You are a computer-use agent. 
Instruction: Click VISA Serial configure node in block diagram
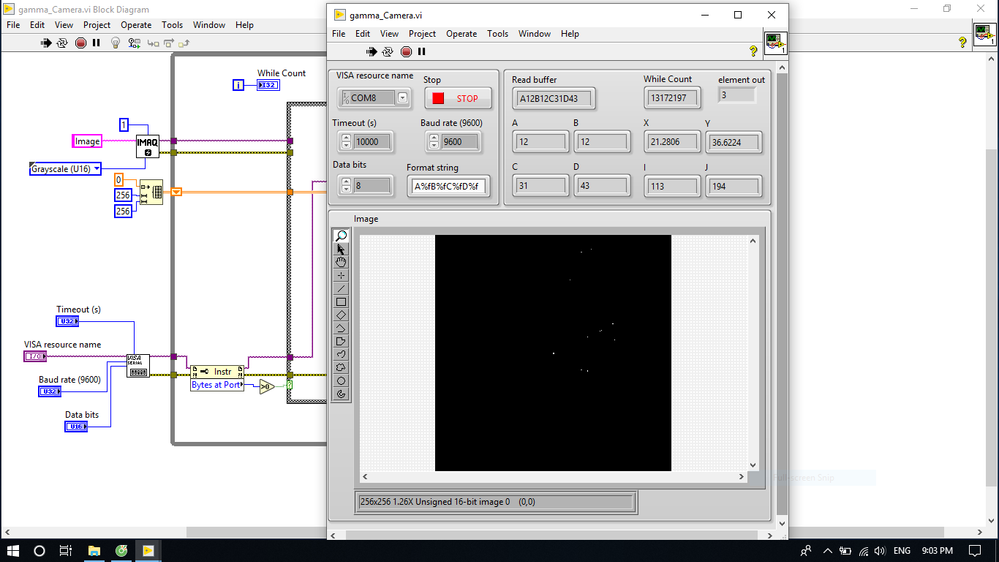click(x=138, y=366)
